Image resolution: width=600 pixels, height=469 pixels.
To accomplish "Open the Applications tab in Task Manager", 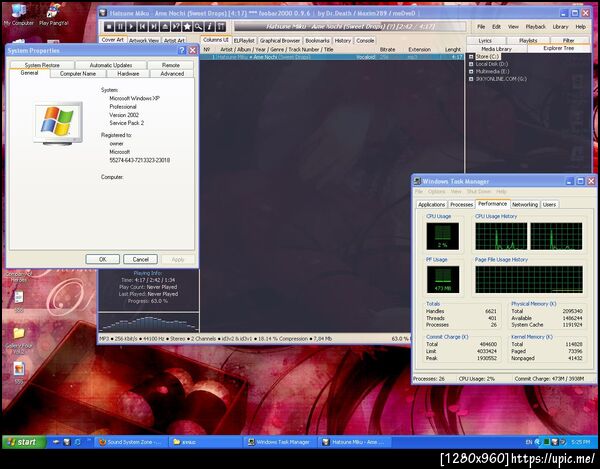I will 432,205.
